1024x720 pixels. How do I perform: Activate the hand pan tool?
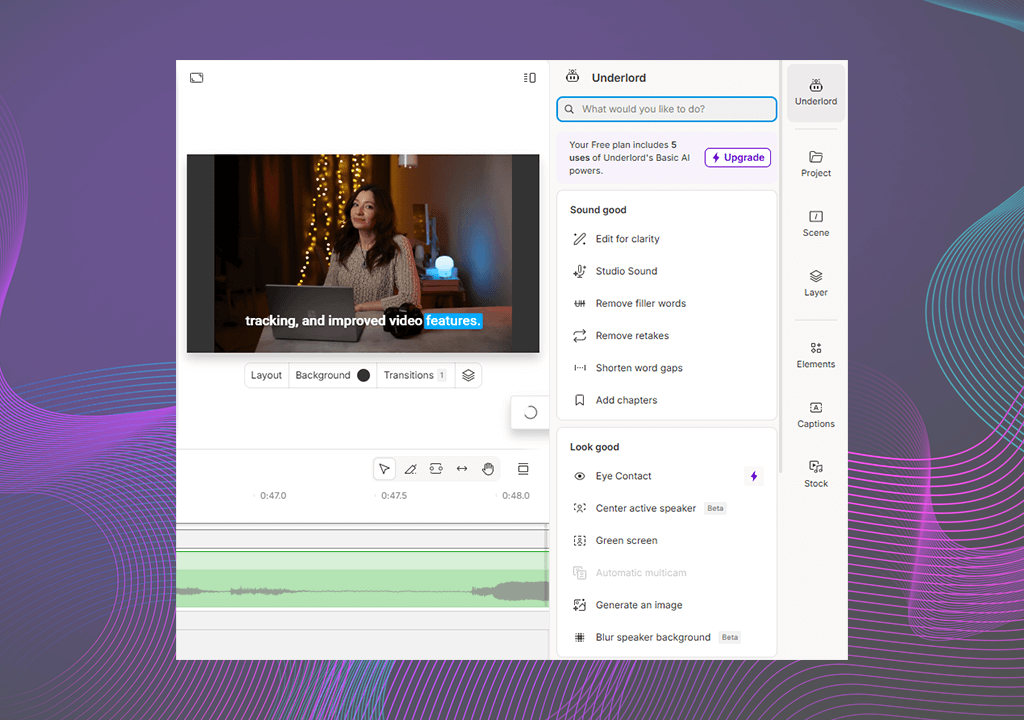(488, 469)
